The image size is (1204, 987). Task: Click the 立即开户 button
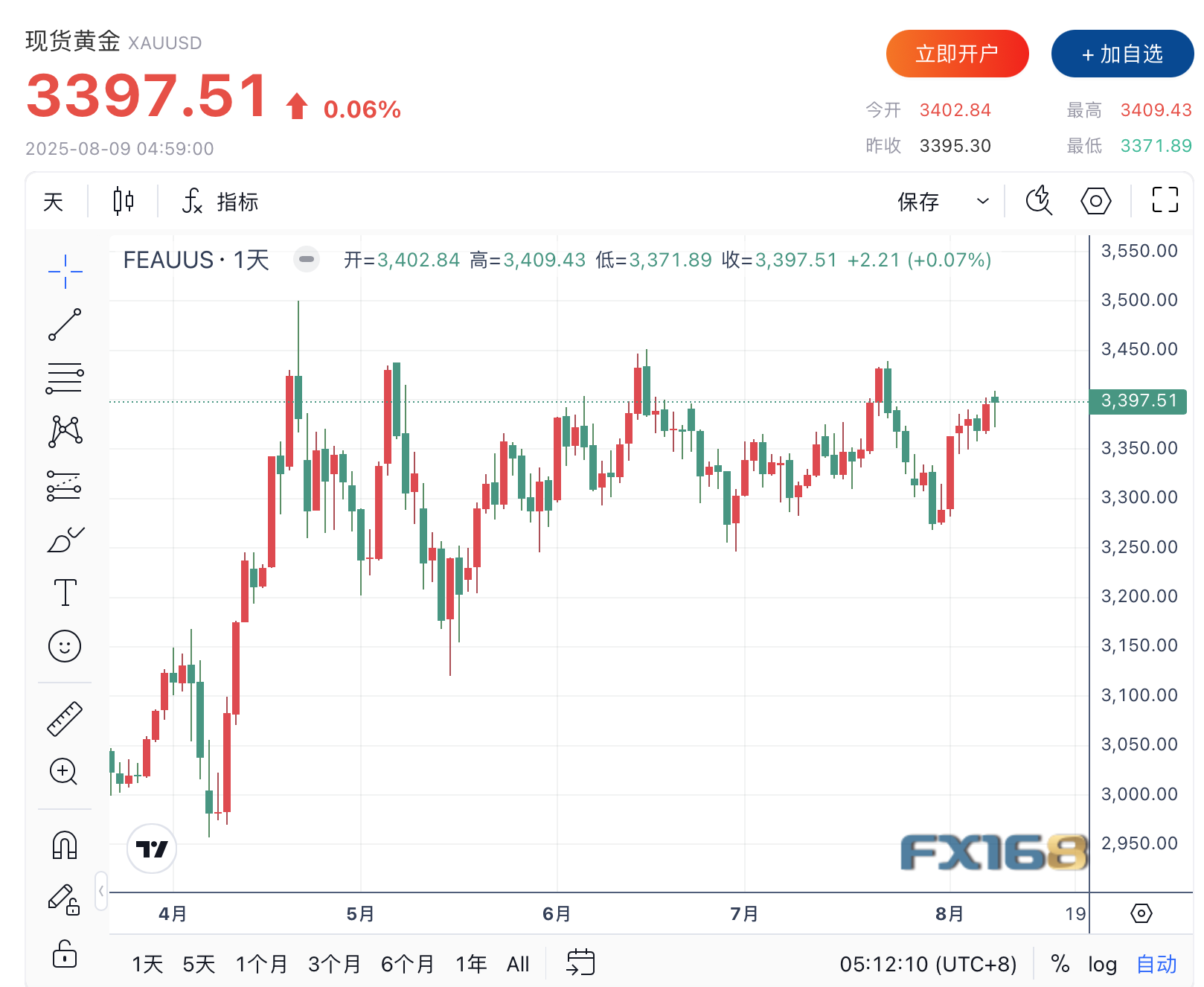957,54
